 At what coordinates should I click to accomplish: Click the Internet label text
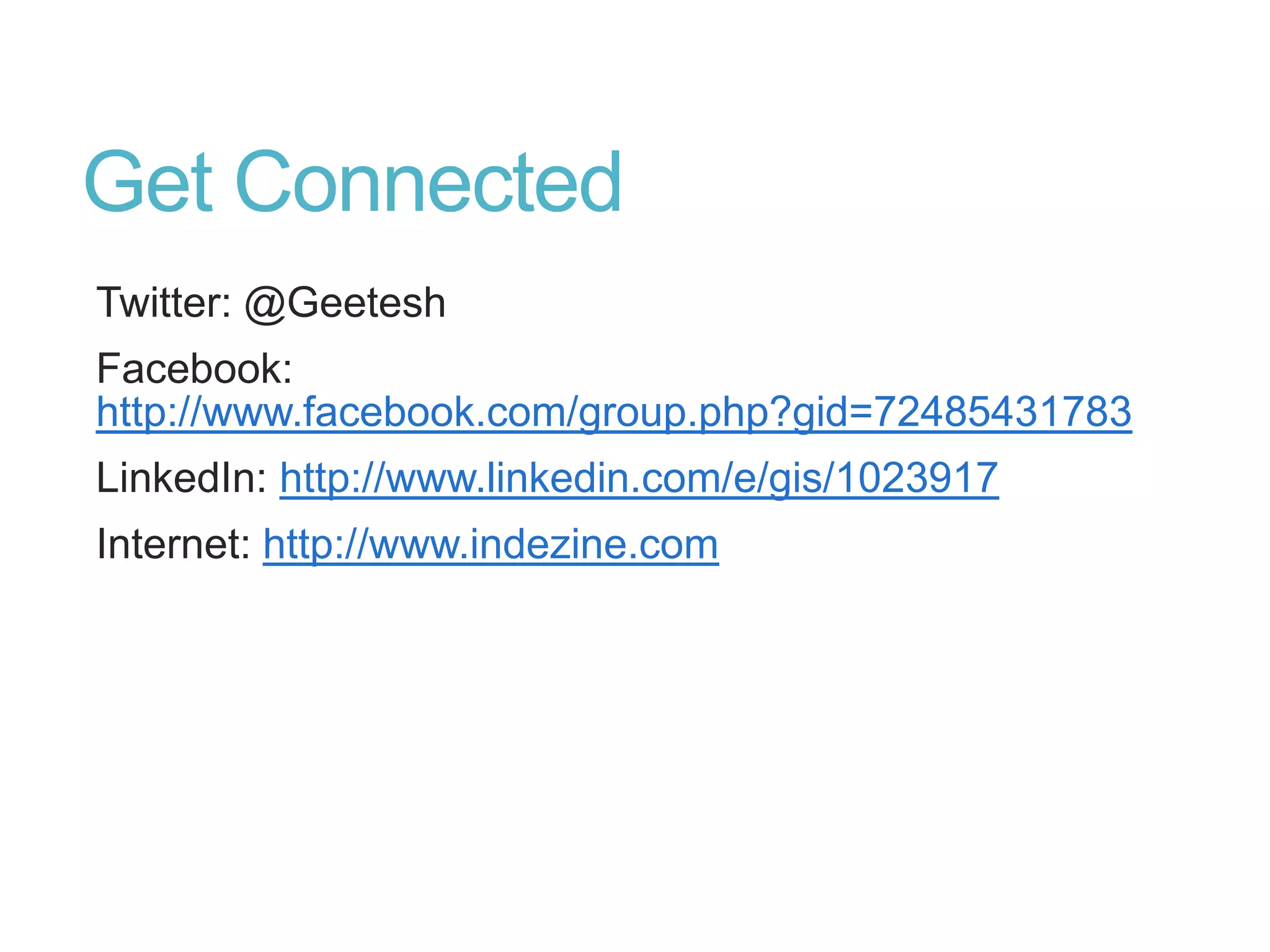pyautogui.click(x=174, y=544)
